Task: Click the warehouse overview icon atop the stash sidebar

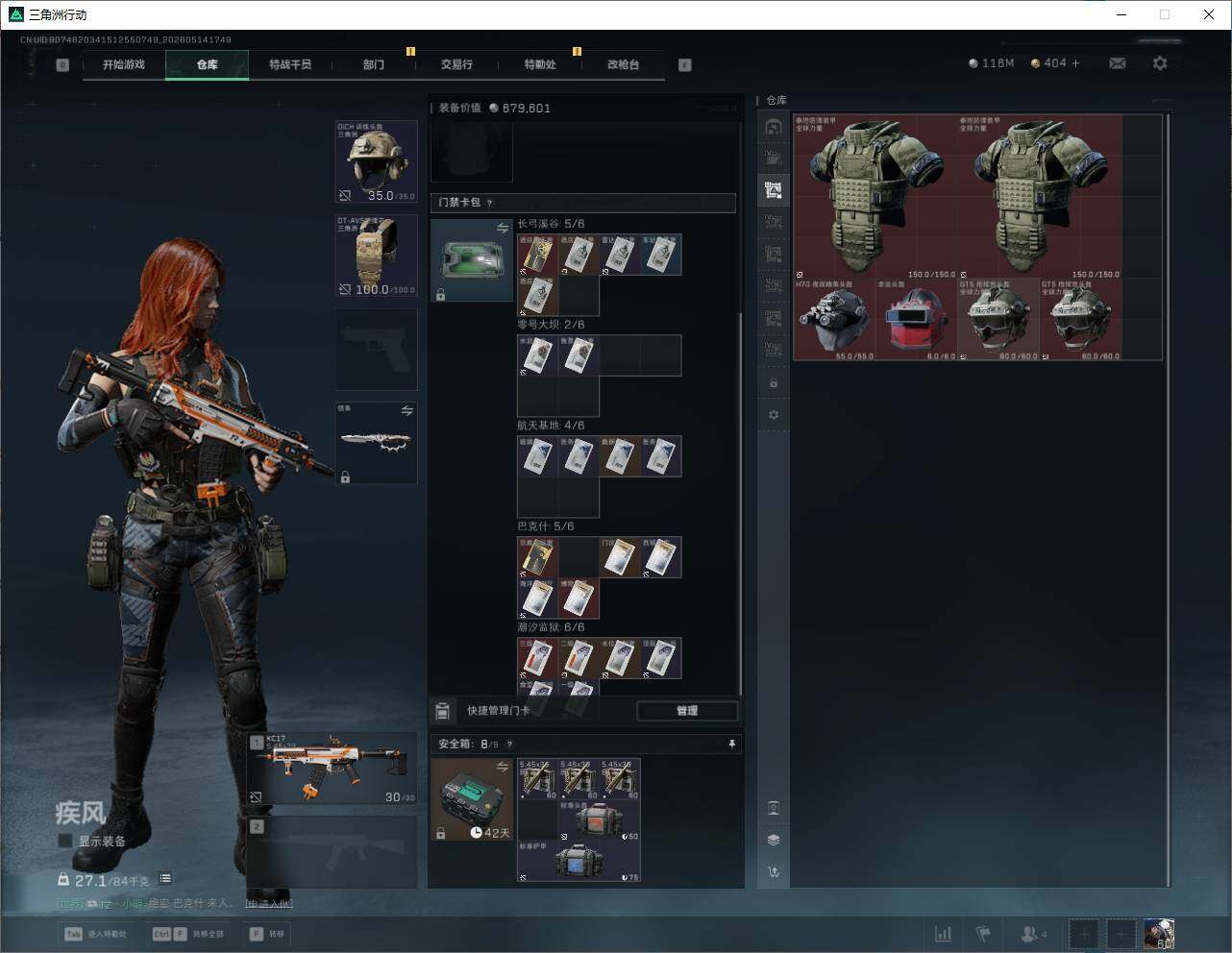Action: (x=774, y=127)
